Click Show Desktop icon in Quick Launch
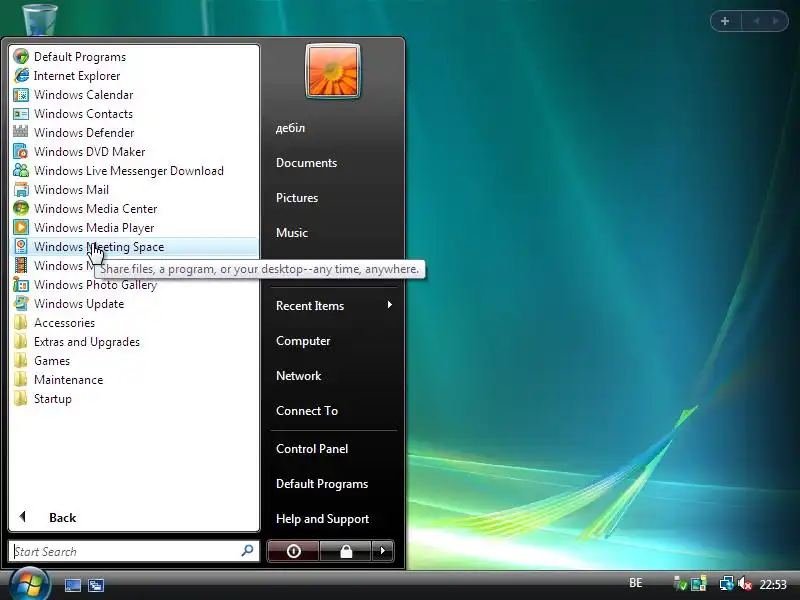 point(72,585)
